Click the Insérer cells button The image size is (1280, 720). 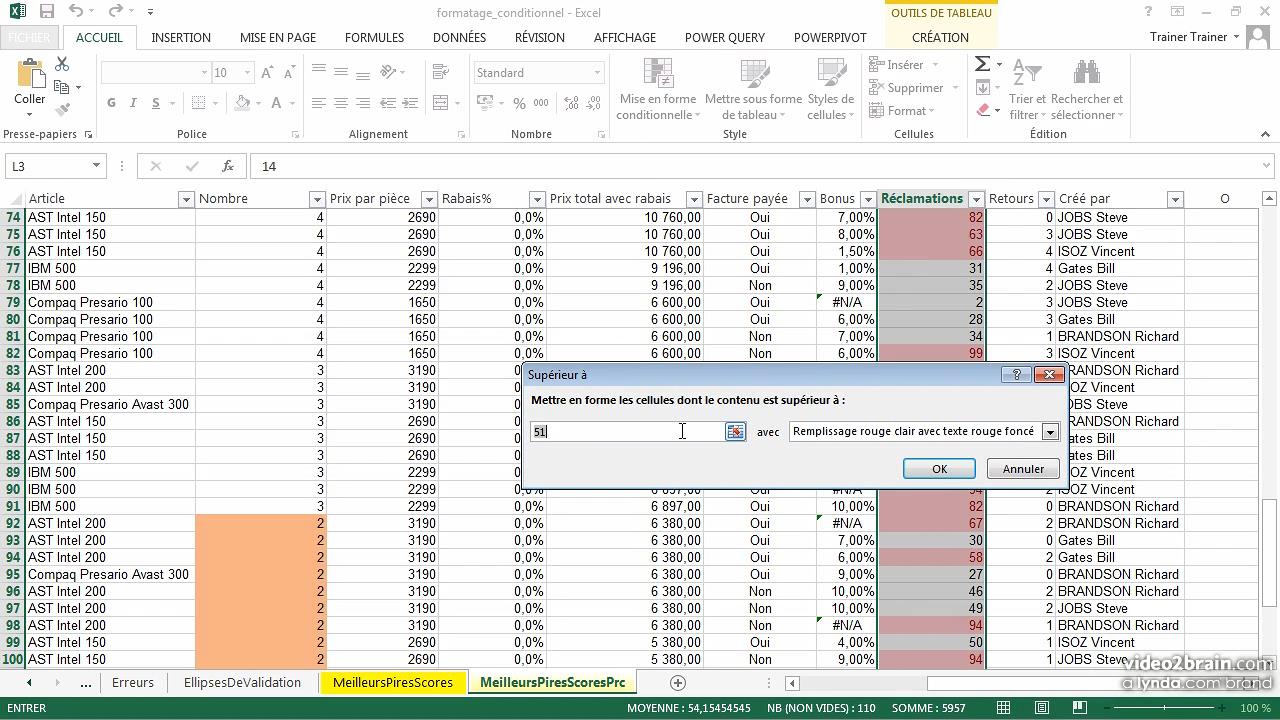pos(904,64)
